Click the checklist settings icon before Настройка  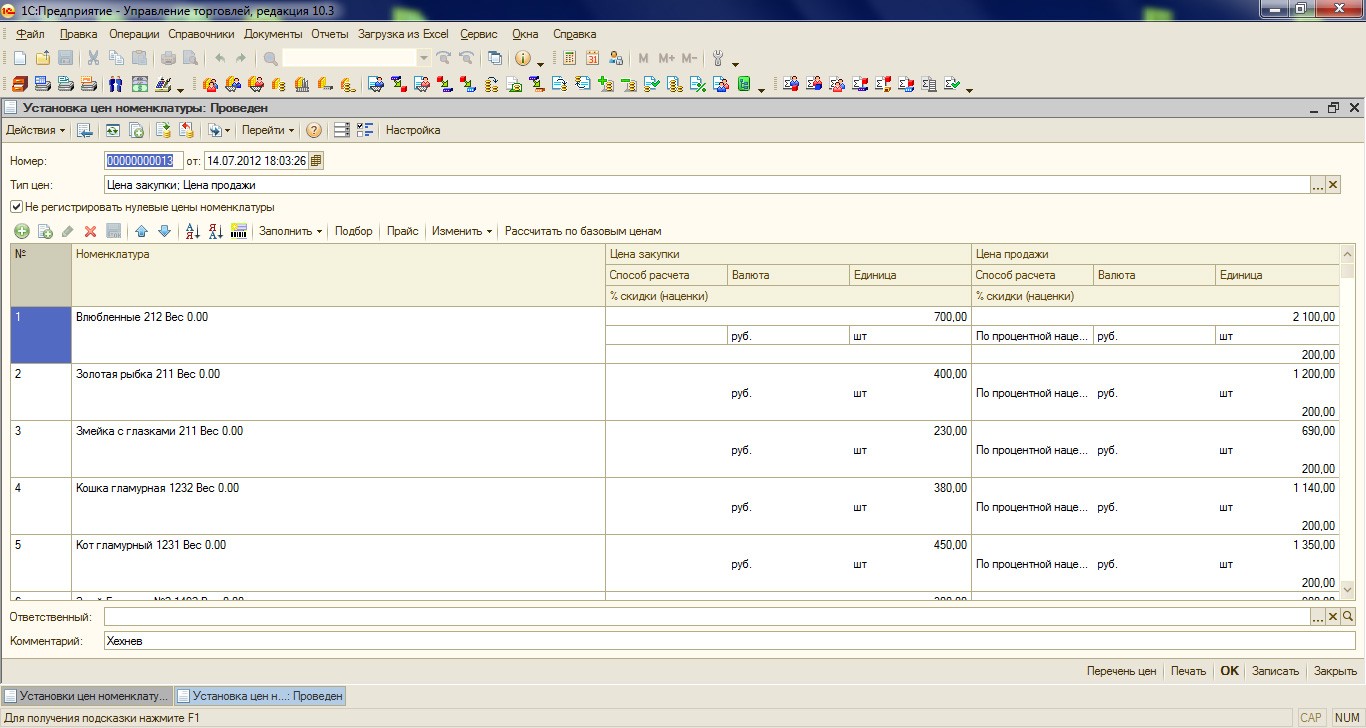tap(365, 130)
